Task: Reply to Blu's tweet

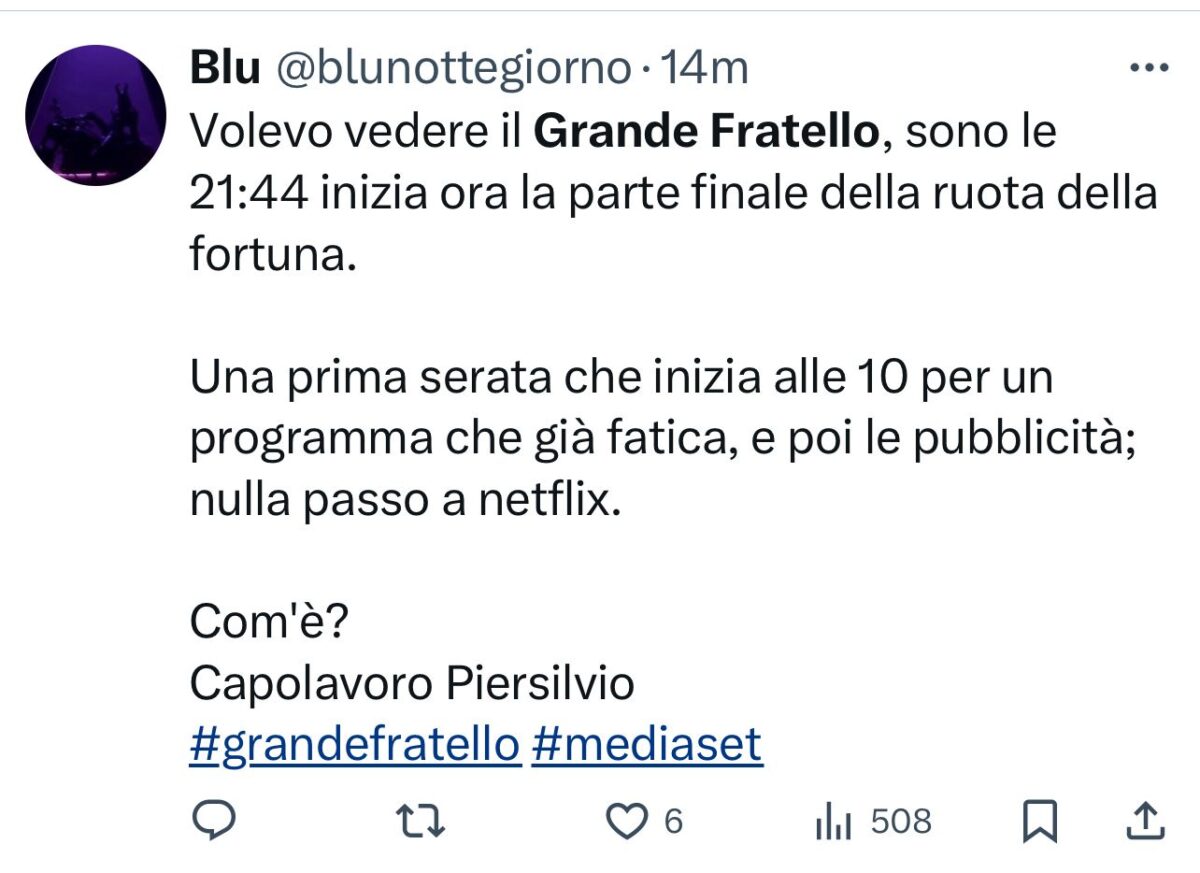Action: point(212,822)
